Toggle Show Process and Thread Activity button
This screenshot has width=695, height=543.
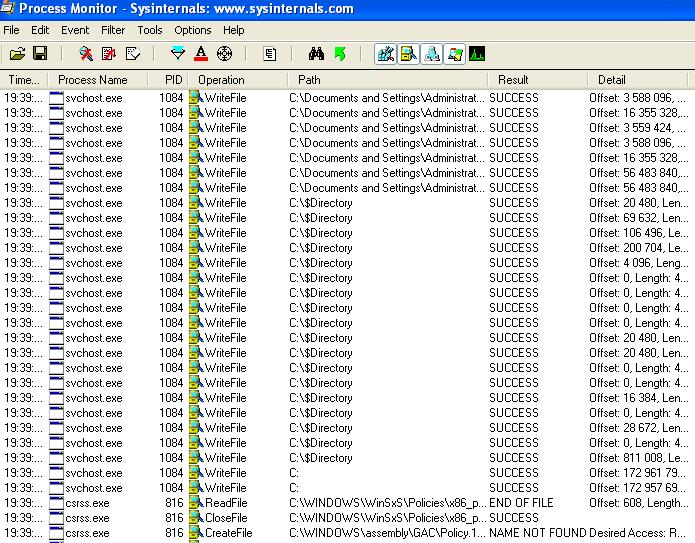tap(454, 54)
